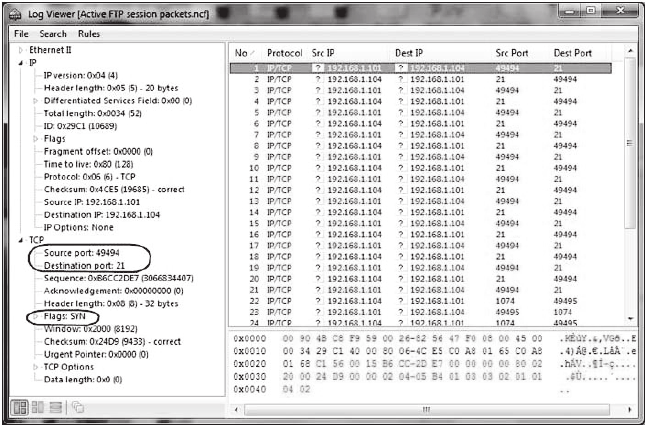Screen dimensions: 646x425
Task: Select 'Destination port: 21' row
Action: 84,266
